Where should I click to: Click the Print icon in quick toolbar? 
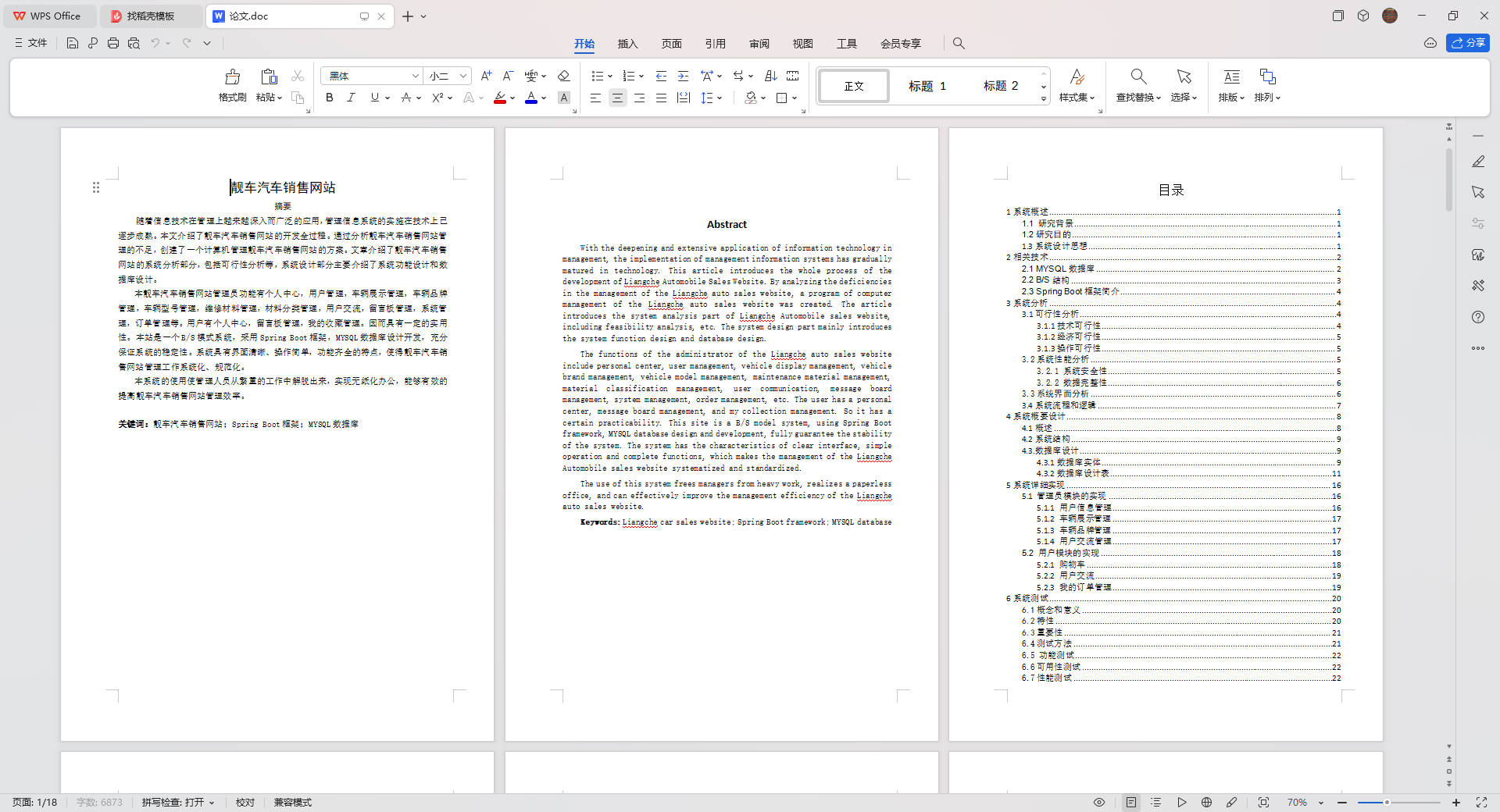[x=113, y=43]
